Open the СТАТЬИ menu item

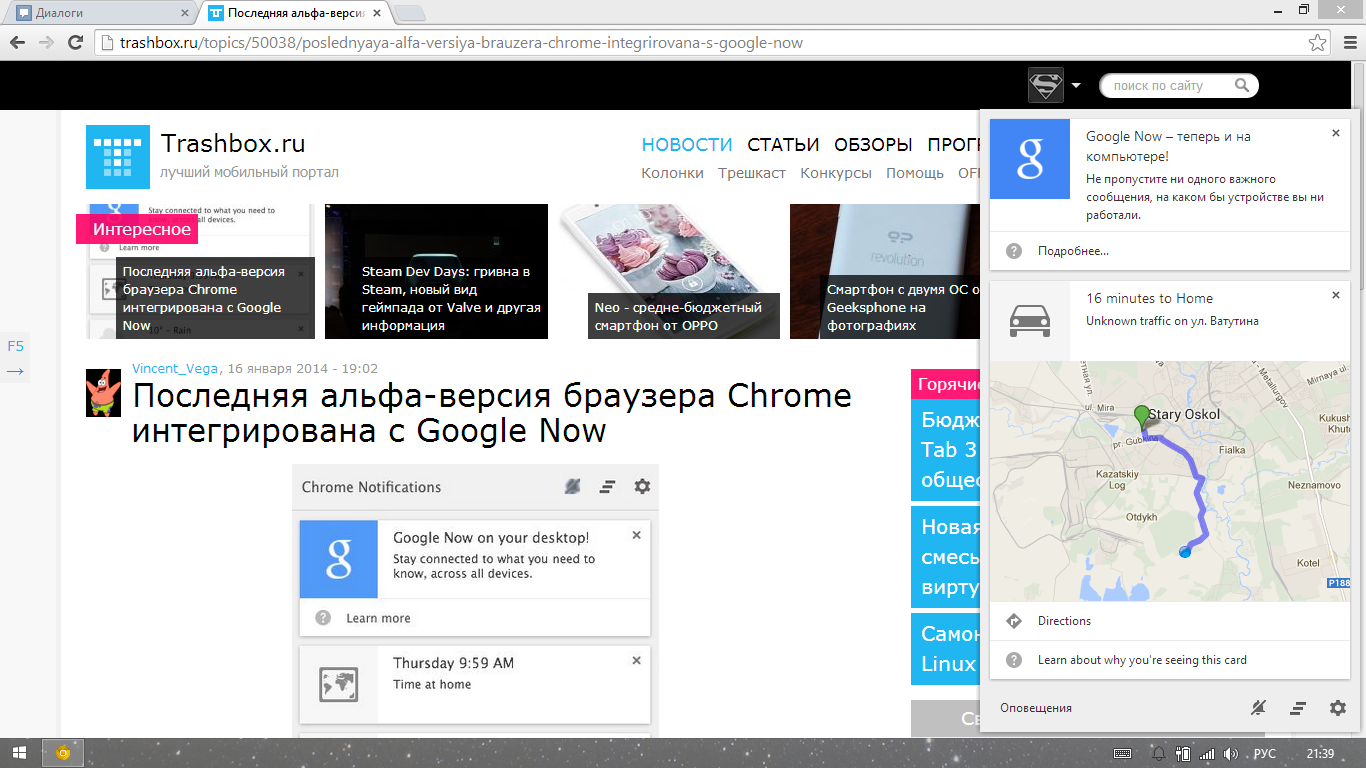783,145
